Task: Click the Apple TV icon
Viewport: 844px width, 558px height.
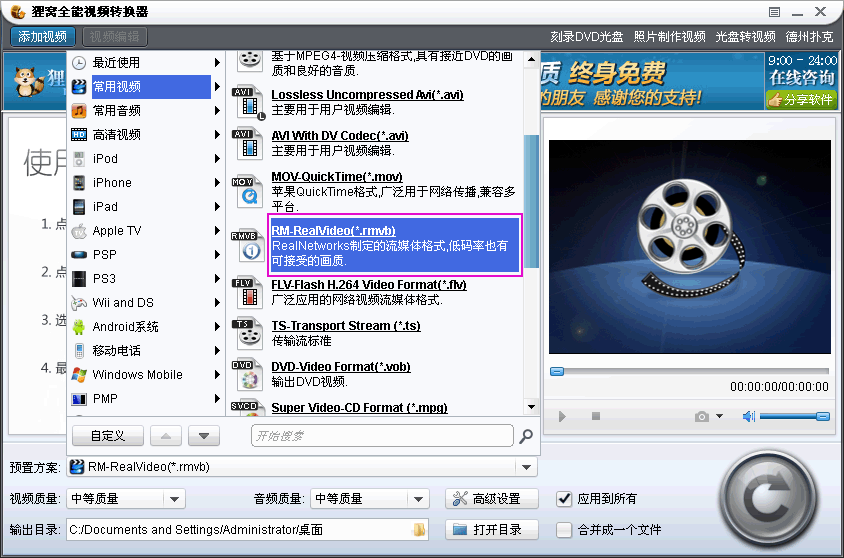Action: tap(79, 231)
